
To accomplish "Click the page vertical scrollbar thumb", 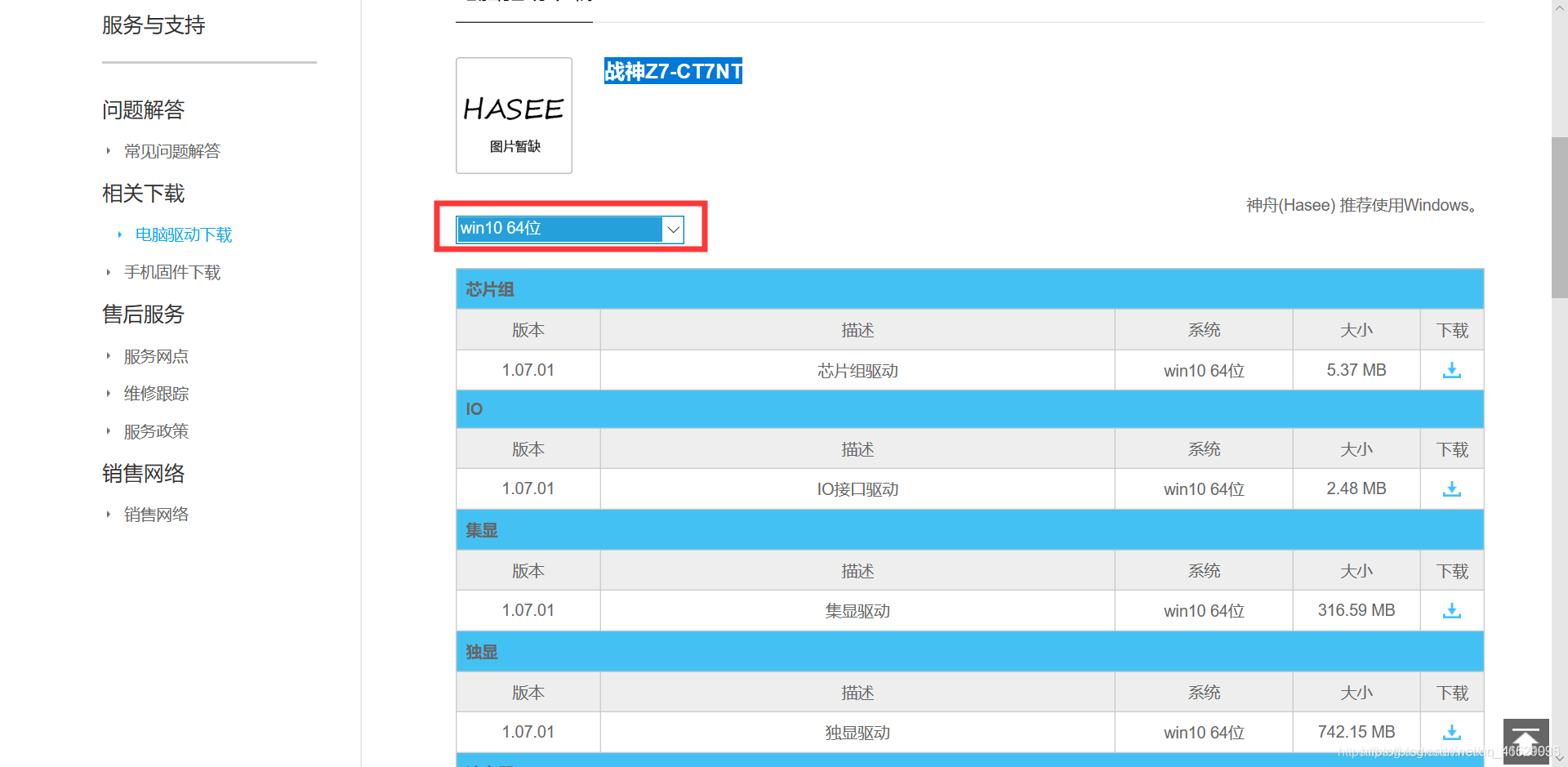I will (x=1559, y=217).
